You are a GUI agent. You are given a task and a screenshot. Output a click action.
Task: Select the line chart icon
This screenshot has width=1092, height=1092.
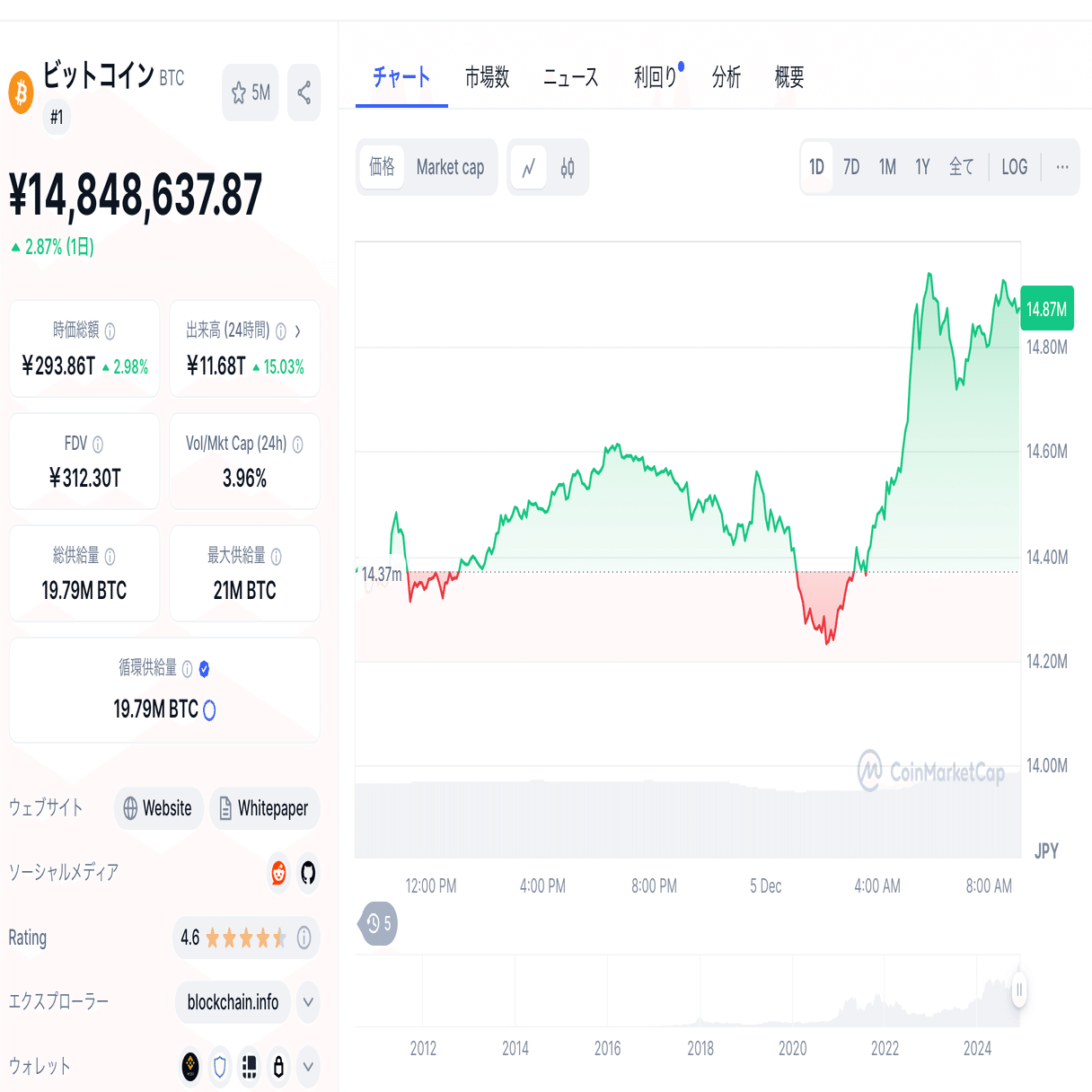529,167
